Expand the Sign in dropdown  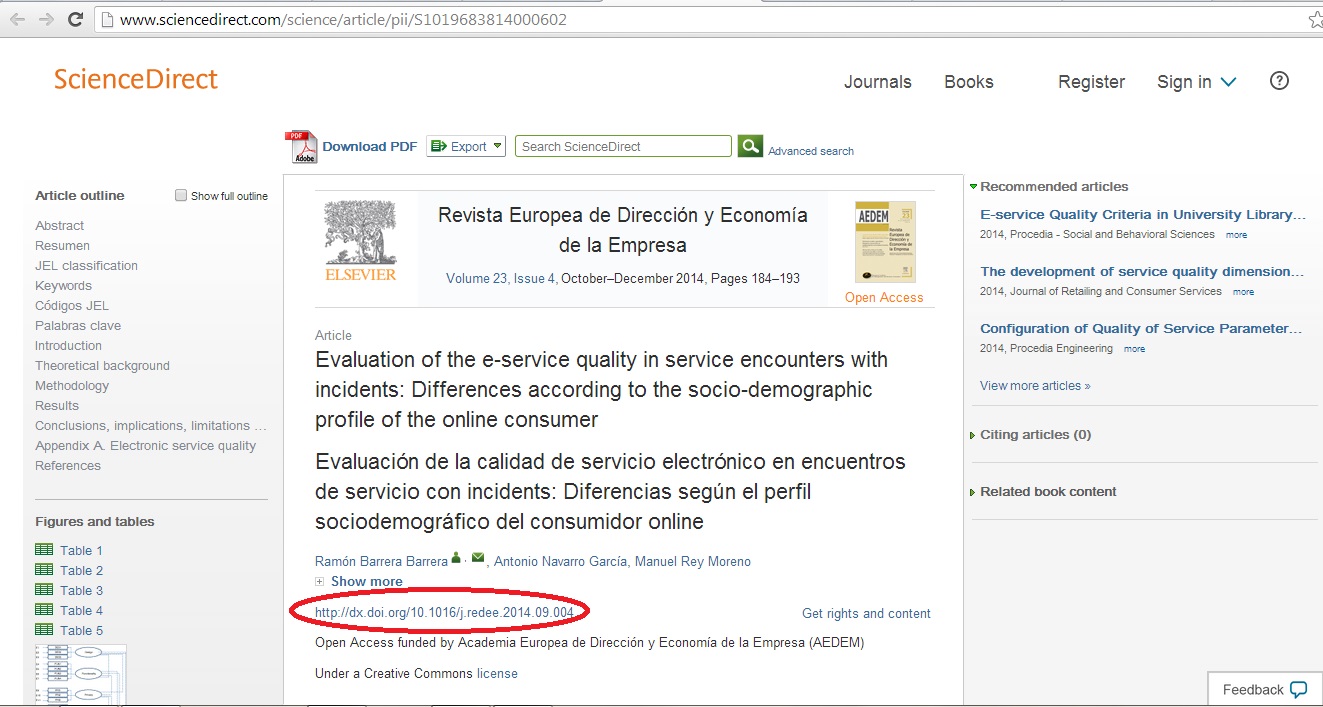tap(1197, 82)
